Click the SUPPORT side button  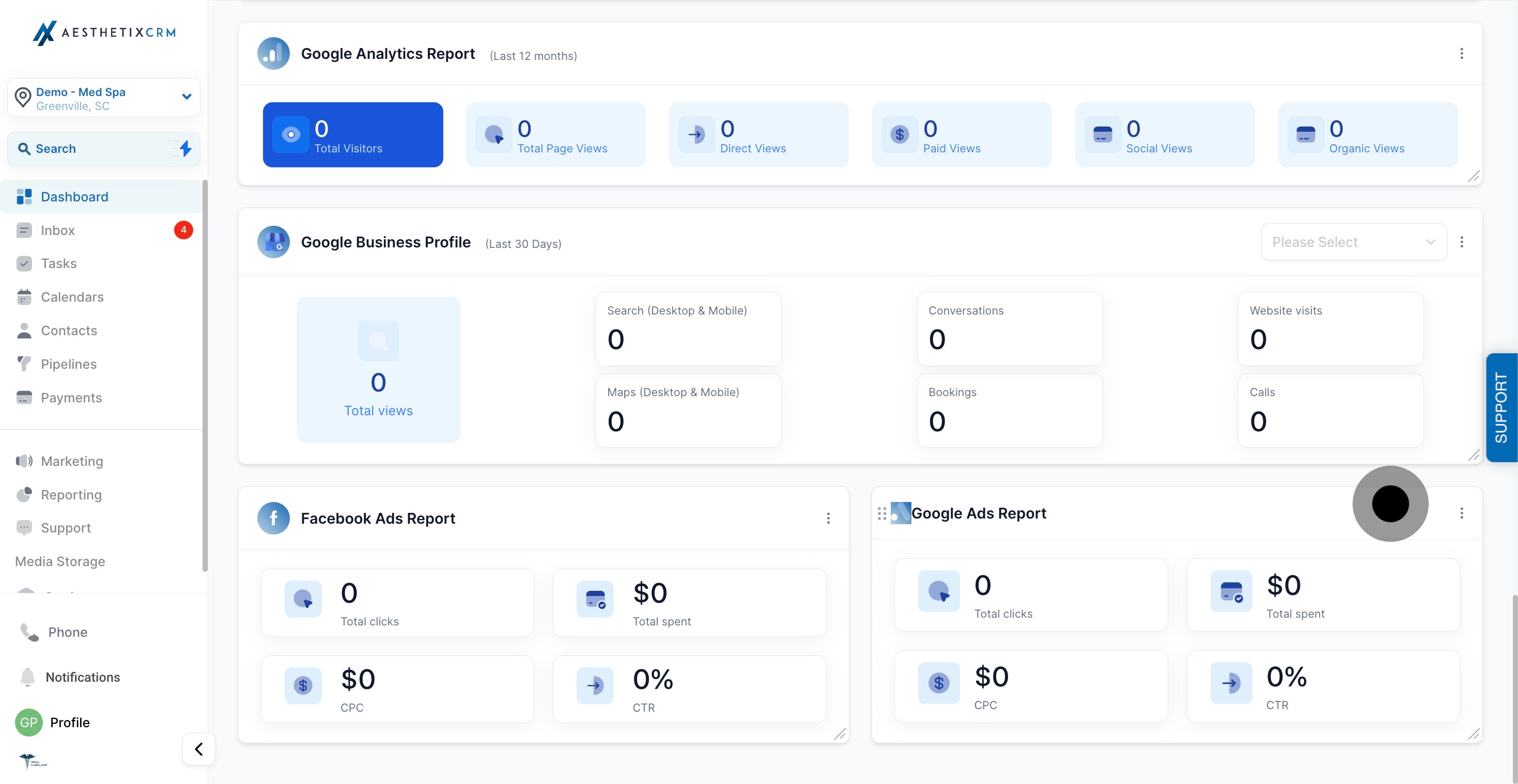[1501, 407]
